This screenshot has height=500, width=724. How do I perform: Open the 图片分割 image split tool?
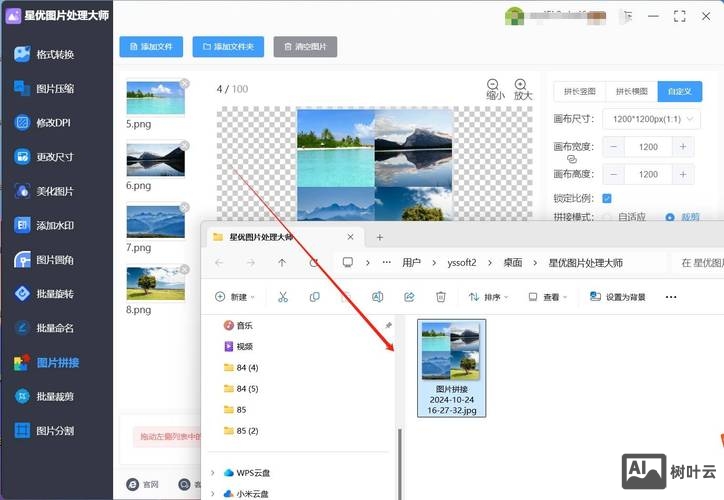(44, 431)
